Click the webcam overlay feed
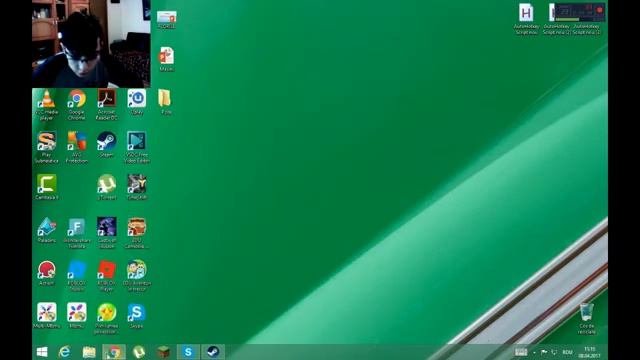Viewport: 640px width, 360px height. 91,44
